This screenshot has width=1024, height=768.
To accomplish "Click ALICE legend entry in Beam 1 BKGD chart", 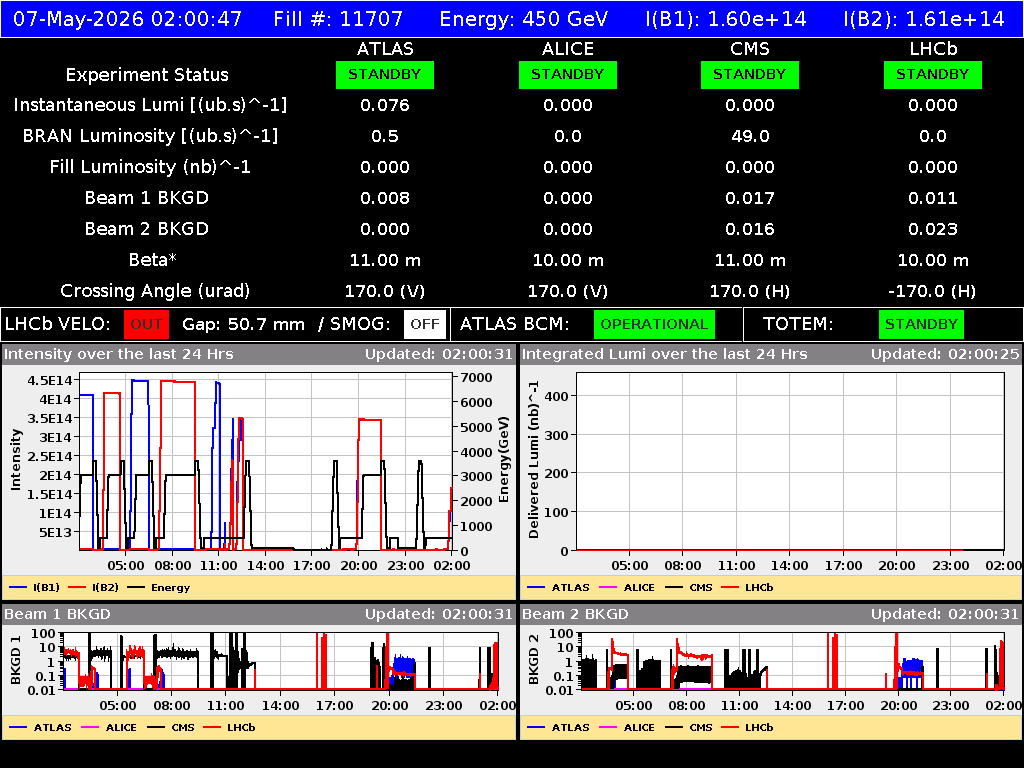I will point(108,727).
